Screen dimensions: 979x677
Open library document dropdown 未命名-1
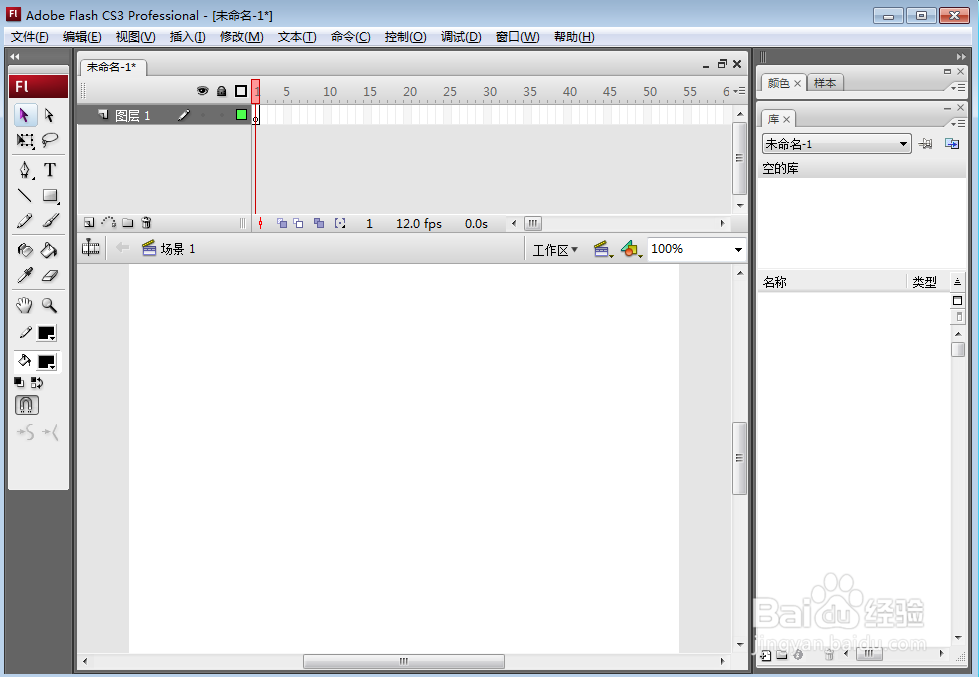(x=836, y=144)
